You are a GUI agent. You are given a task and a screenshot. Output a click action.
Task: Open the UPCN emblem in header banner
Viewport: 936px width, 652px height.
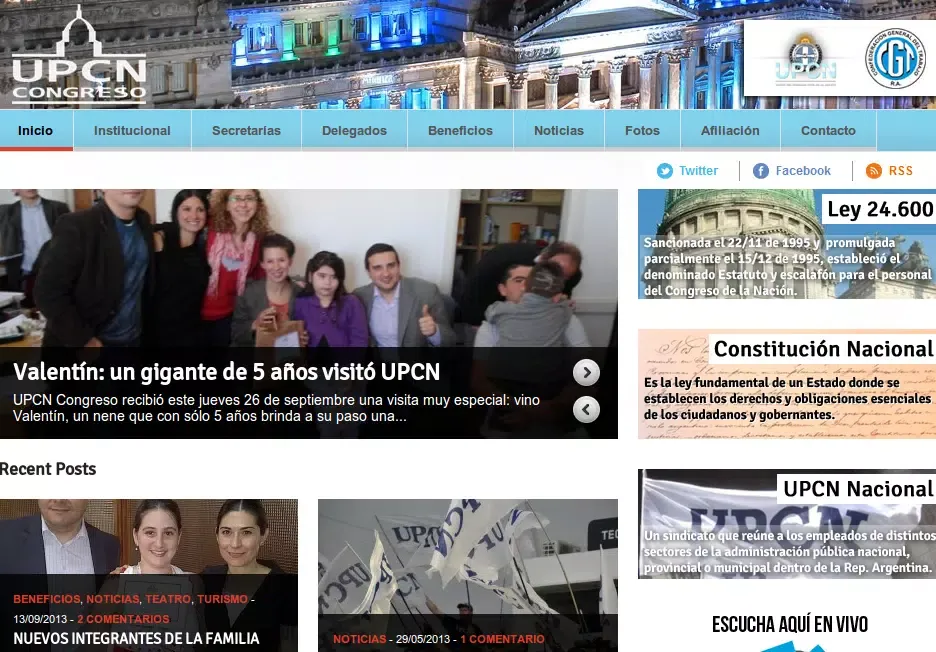coord(805,61)
